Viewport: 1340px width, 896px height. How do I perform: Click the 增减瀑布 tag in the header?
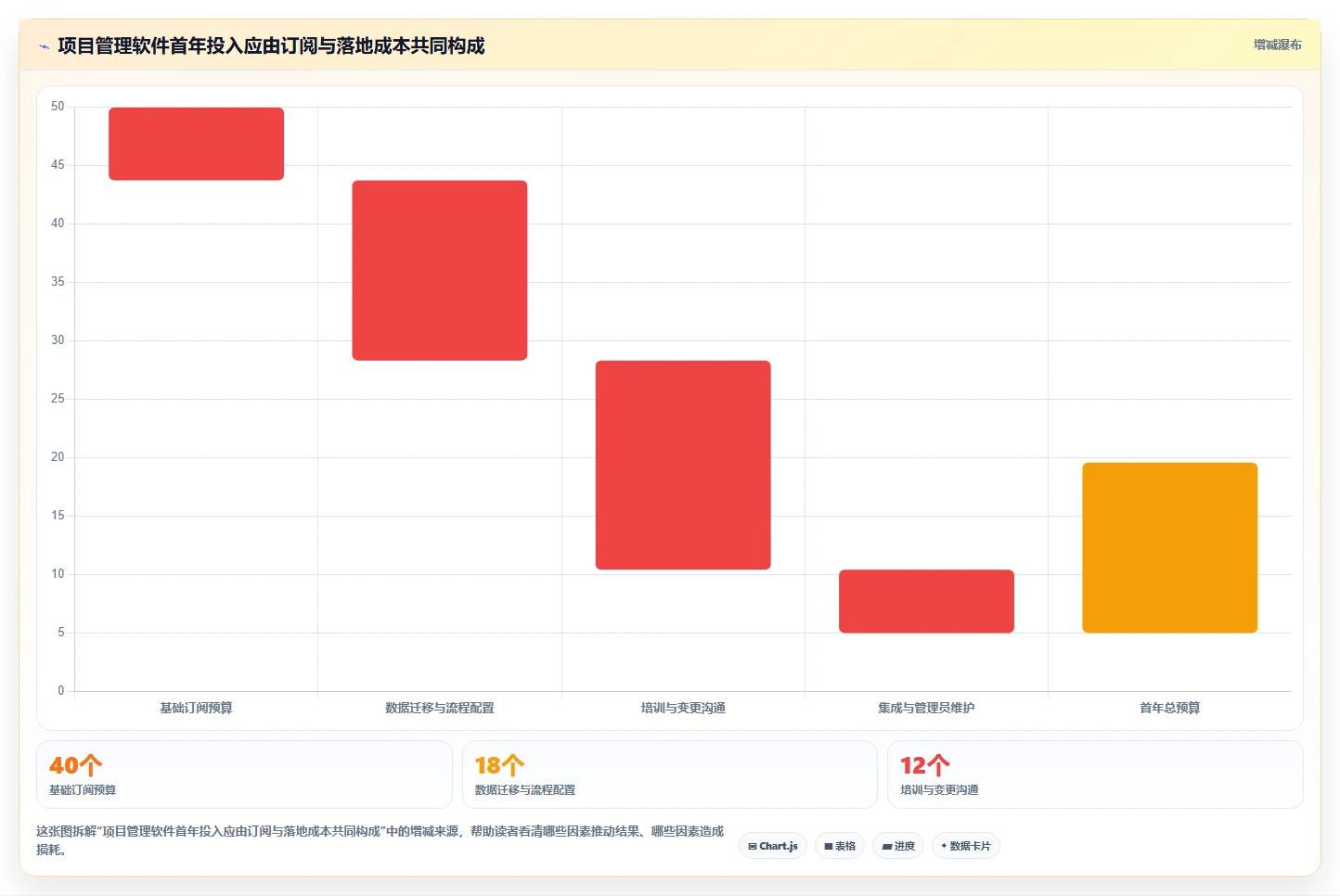click(1277, 45)
